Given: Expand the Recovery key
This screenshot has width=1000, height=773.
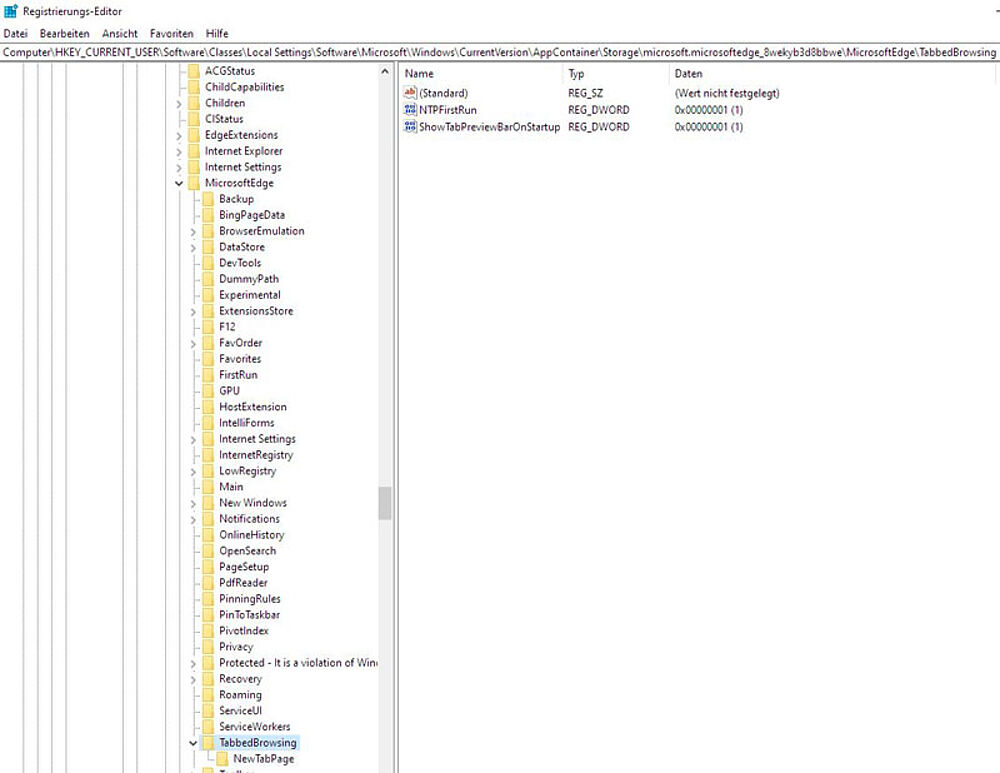Looking at the screenshot, I should tap(193, 679).
